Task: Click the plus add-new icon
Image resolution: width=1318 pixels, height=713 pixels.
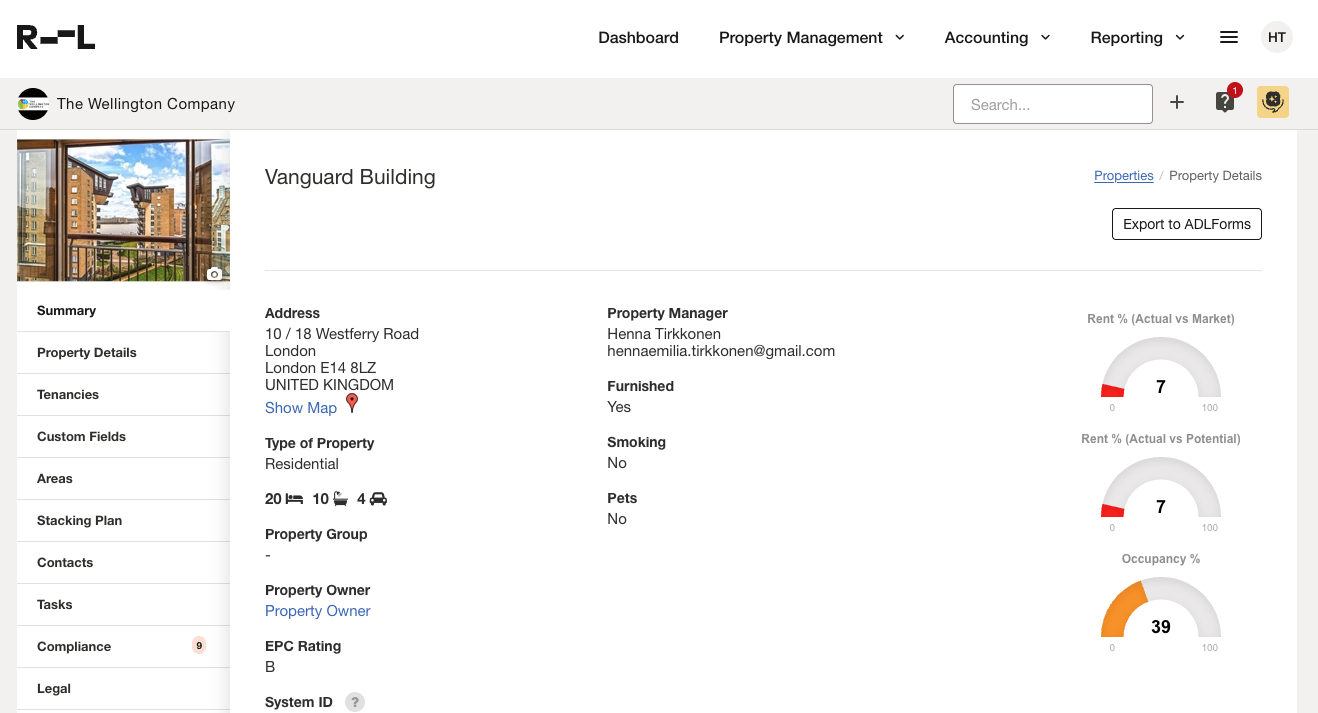Action: point(1177,103)
